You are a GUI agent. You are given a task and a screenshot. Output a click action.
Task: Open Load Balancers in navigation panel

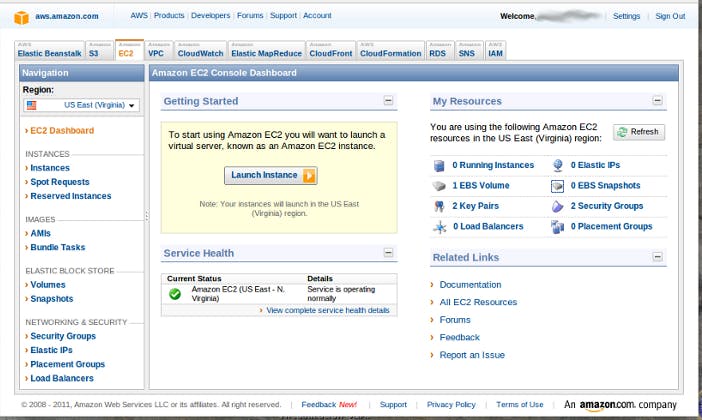[62, 378]
